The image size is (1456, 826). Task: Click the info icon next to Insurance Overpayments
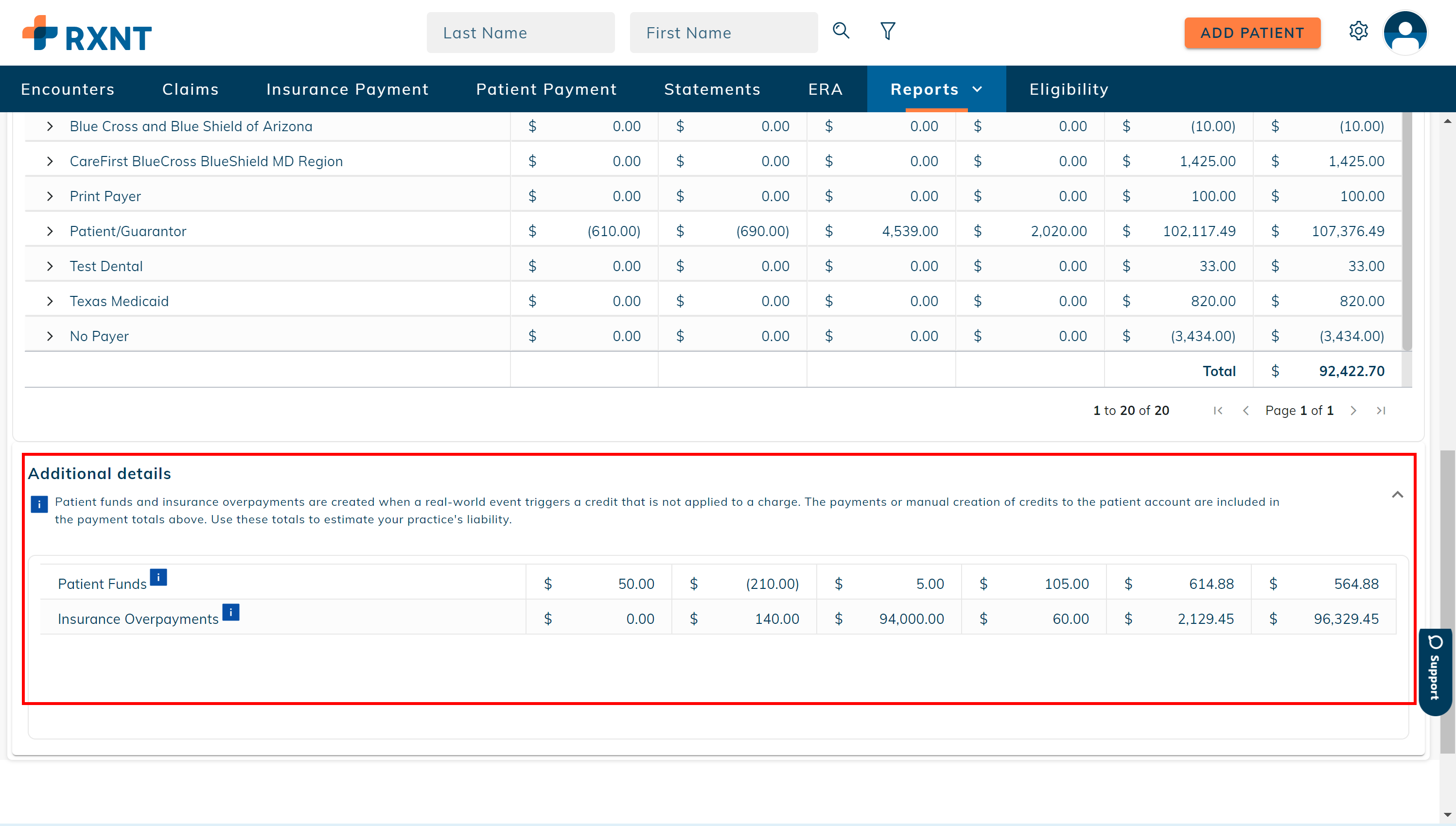pyautogui.click(x=230, y=612)
